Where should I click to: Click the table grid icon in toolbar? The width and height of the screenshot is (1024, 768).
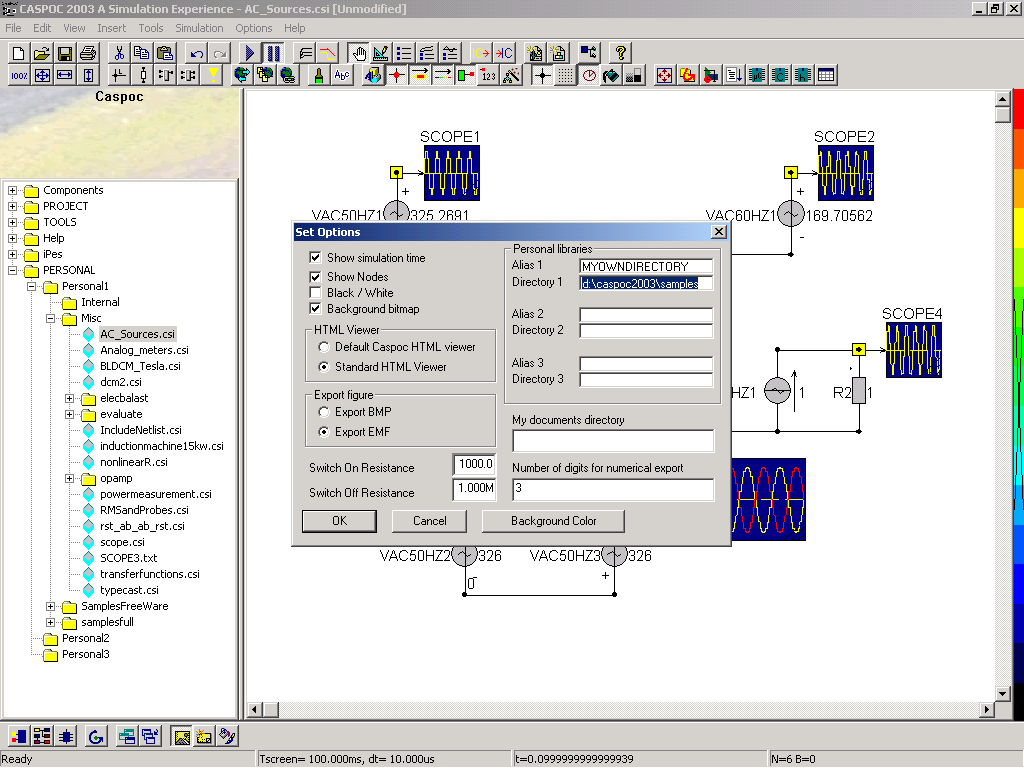pyautogui.click(x=826, y=76)
